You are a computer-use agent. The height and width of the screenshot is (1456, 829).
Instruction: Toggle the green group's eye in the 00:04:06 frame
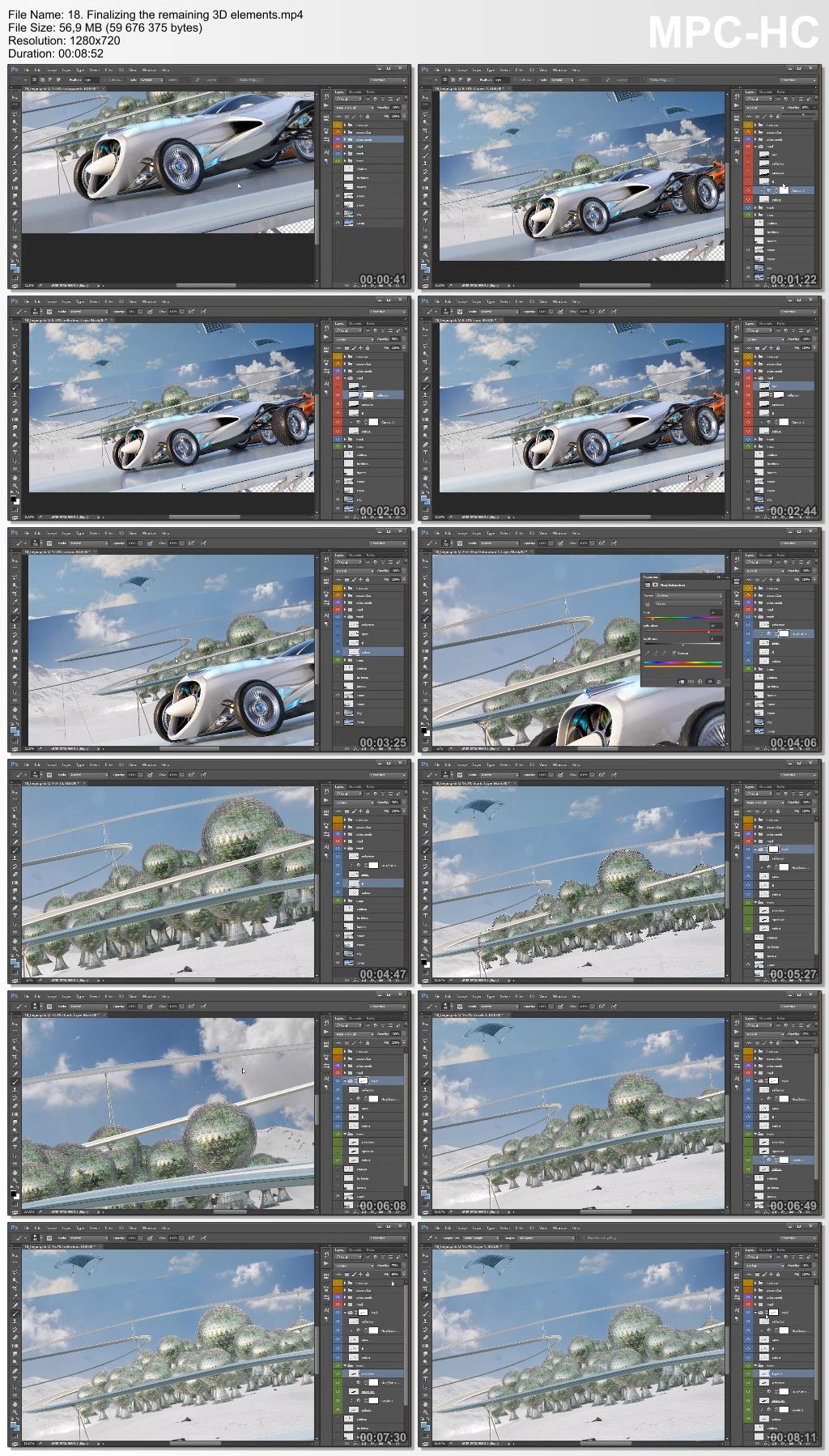coord(748,669)
